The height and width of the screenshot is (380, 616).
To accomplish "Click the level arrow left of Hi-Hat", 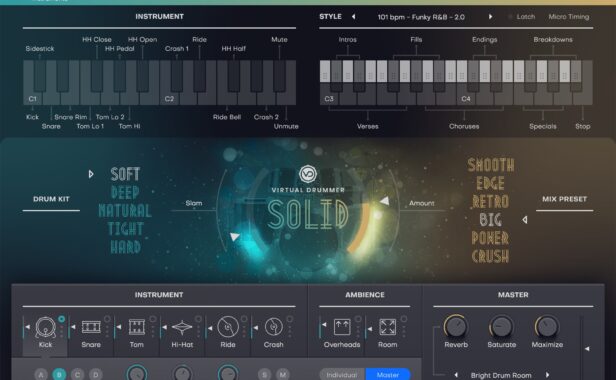I will 164,327.
